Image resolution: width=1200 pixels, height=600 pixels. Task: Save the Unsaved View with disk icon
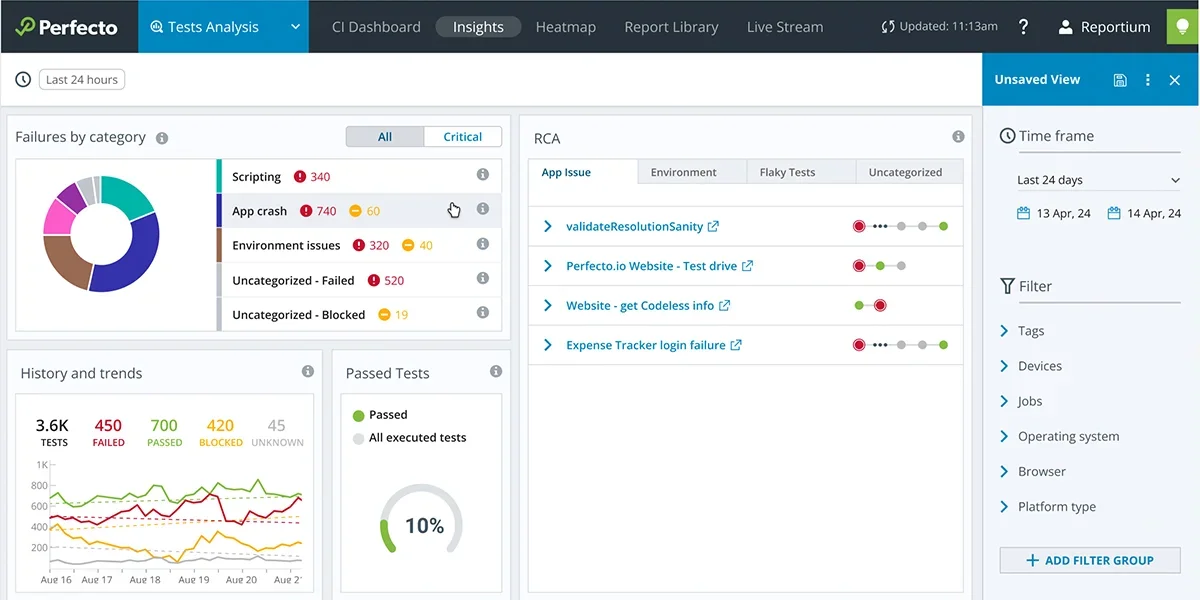[1120, 80]
